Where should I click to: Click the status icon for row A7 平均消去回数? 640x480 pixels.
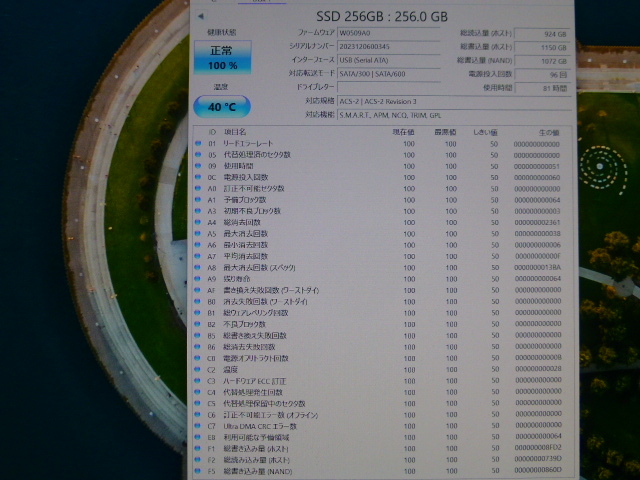[198, 256]
